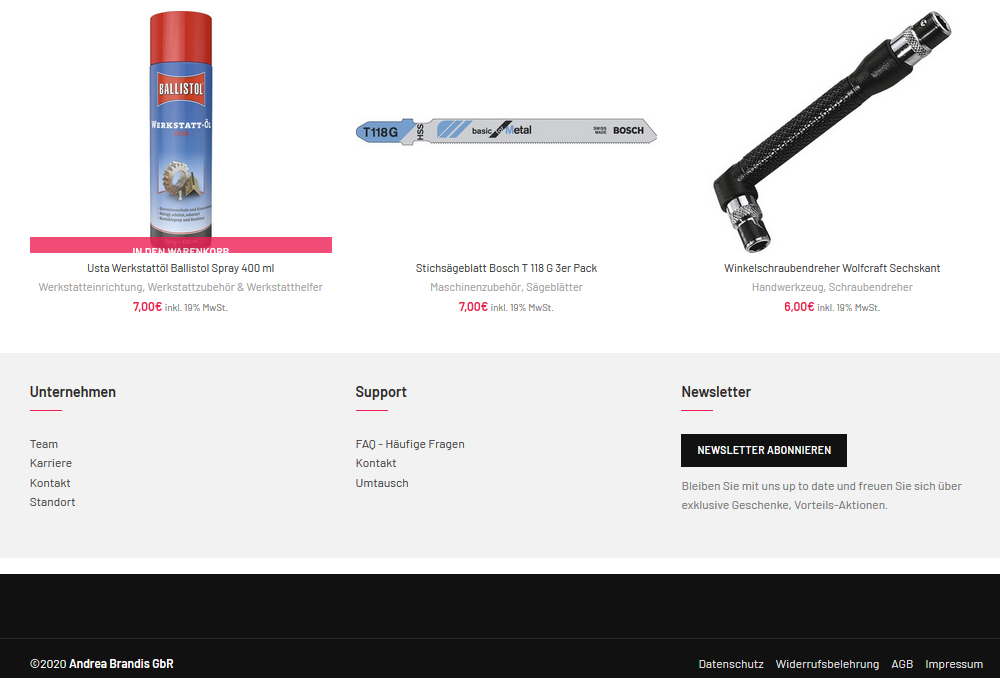
Task: Open the Standort footer link
Action: (52, 502)
